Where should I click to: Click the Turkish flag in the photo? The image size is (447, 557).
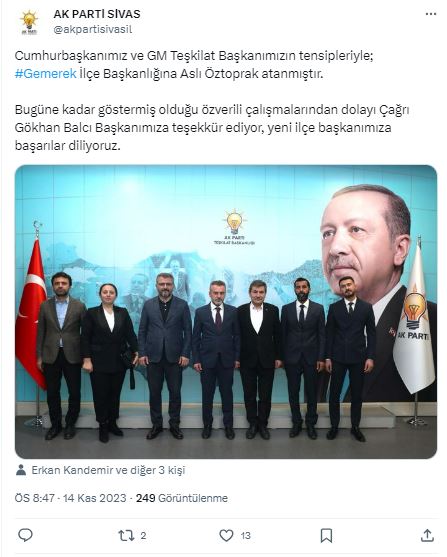[x=31, y=313]
